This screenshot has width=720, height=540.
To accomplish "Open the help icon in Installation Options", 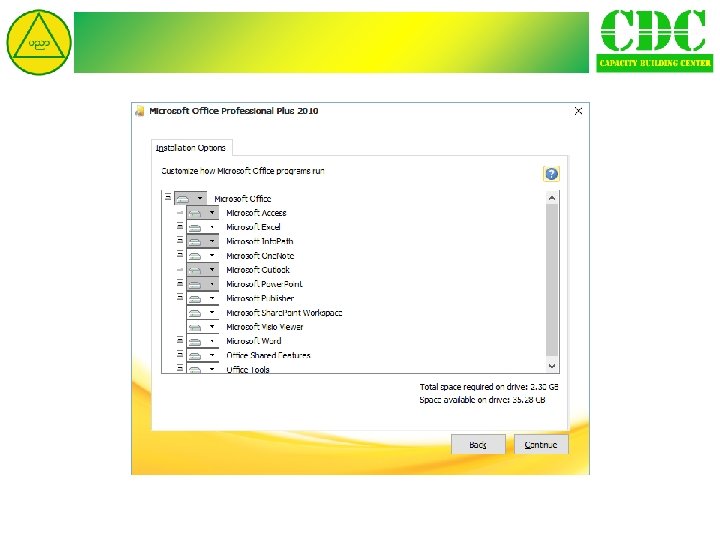I will pos(551,174).
